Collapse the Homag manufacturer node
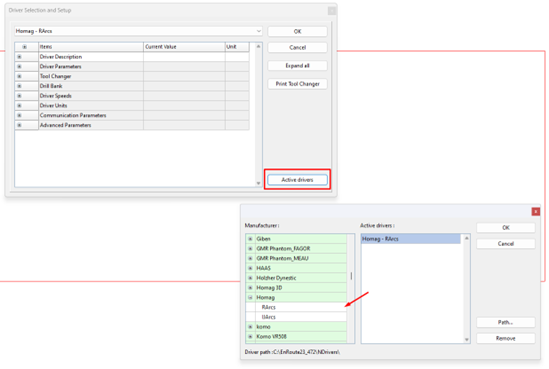The image size is (549, 369). pos(250,298)
